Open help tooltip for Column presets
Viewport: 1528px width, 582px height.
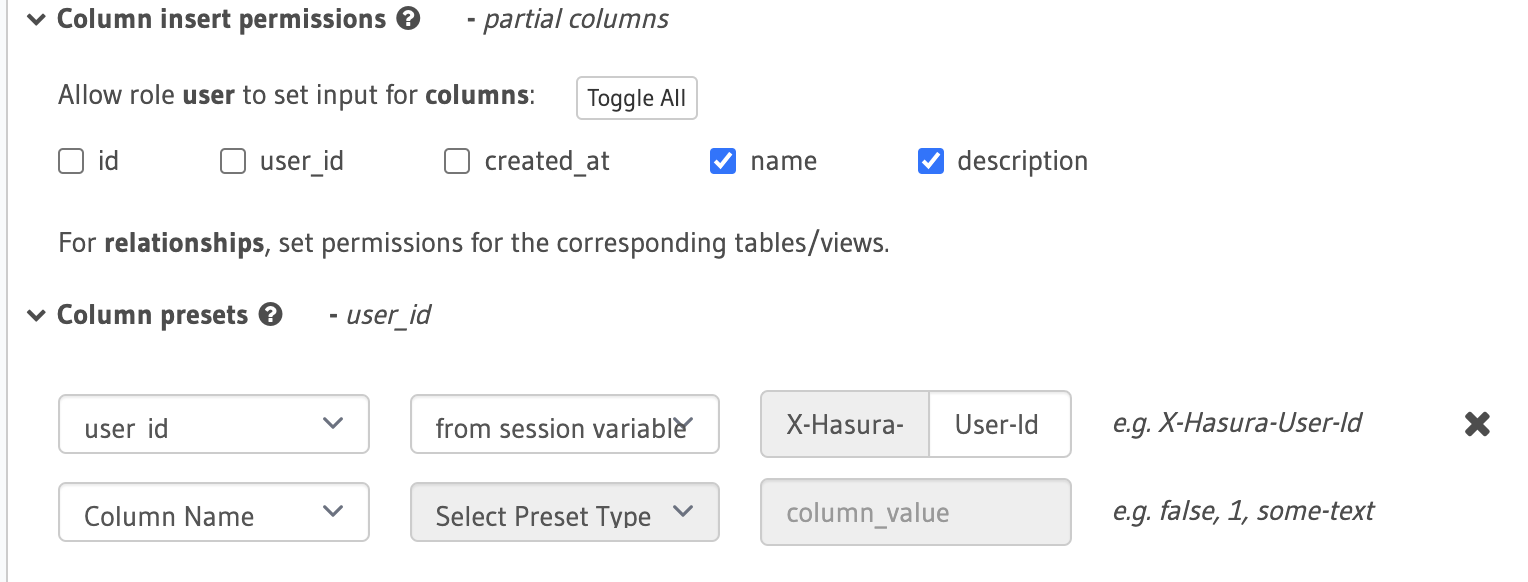pos(270,315)
